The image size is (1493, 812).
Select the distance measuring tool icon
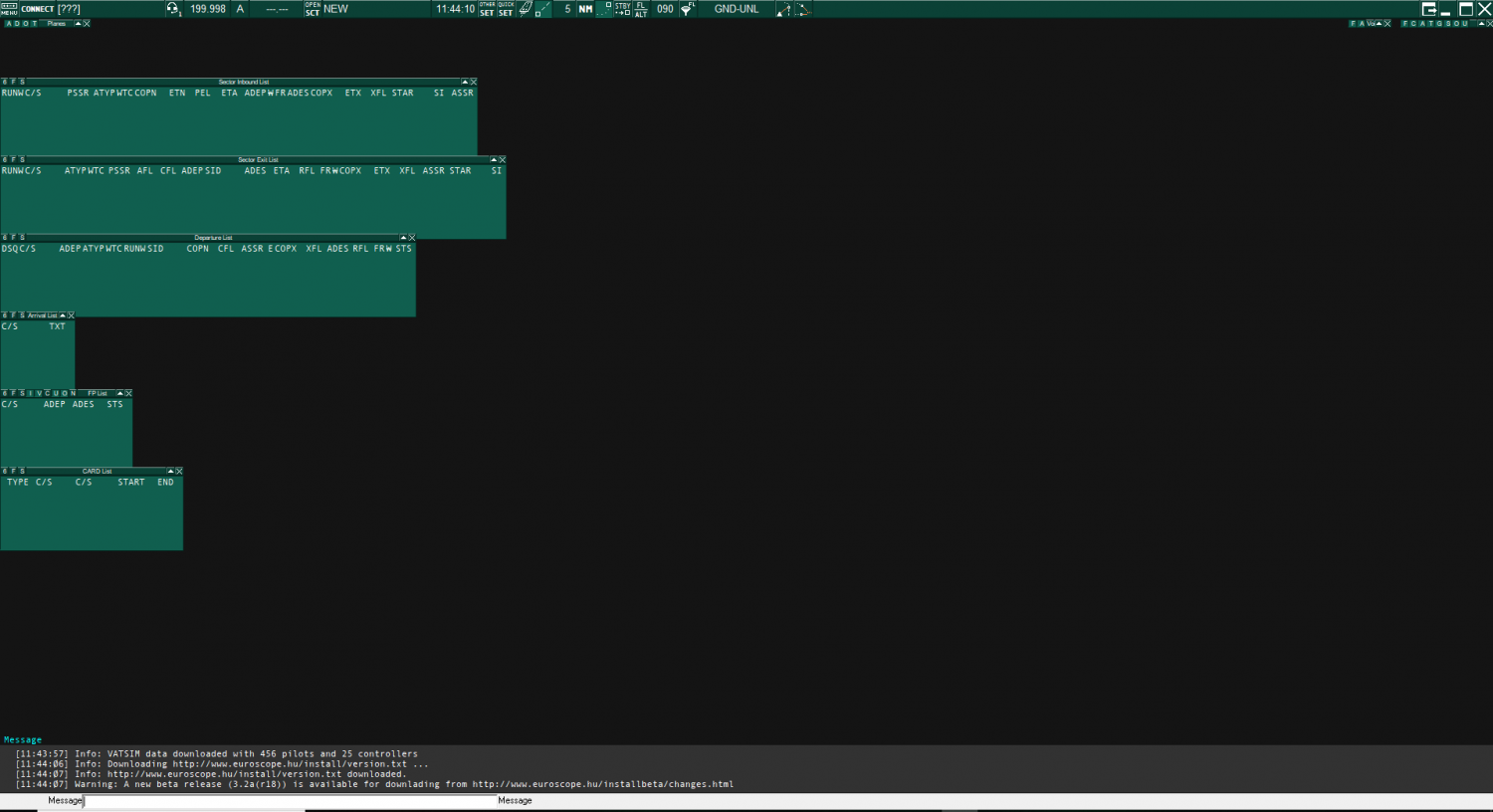coord(543,9)
